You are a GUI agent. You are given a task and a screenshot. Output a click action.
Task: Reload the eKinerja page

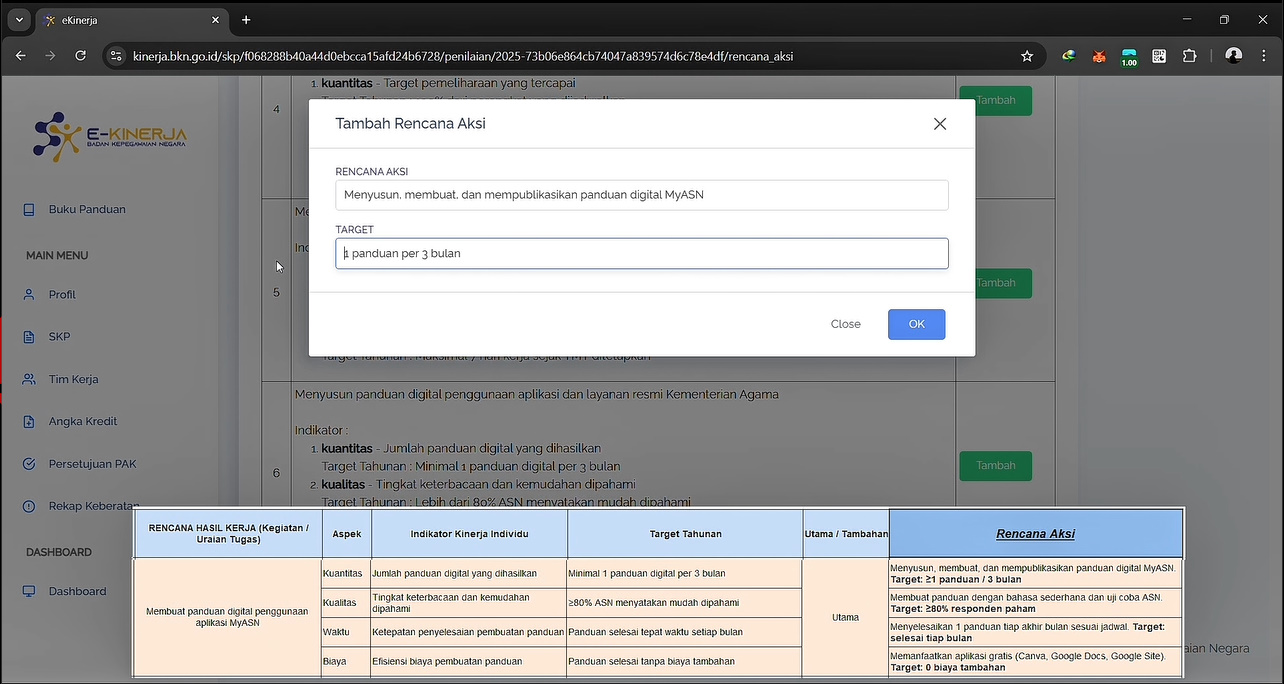click(x=80, y=56)
